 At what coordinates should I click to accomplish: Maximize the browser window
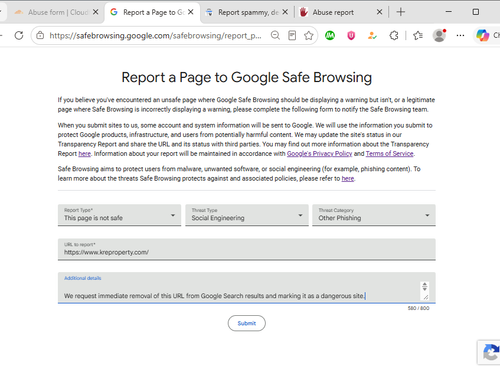pos(476,12)
